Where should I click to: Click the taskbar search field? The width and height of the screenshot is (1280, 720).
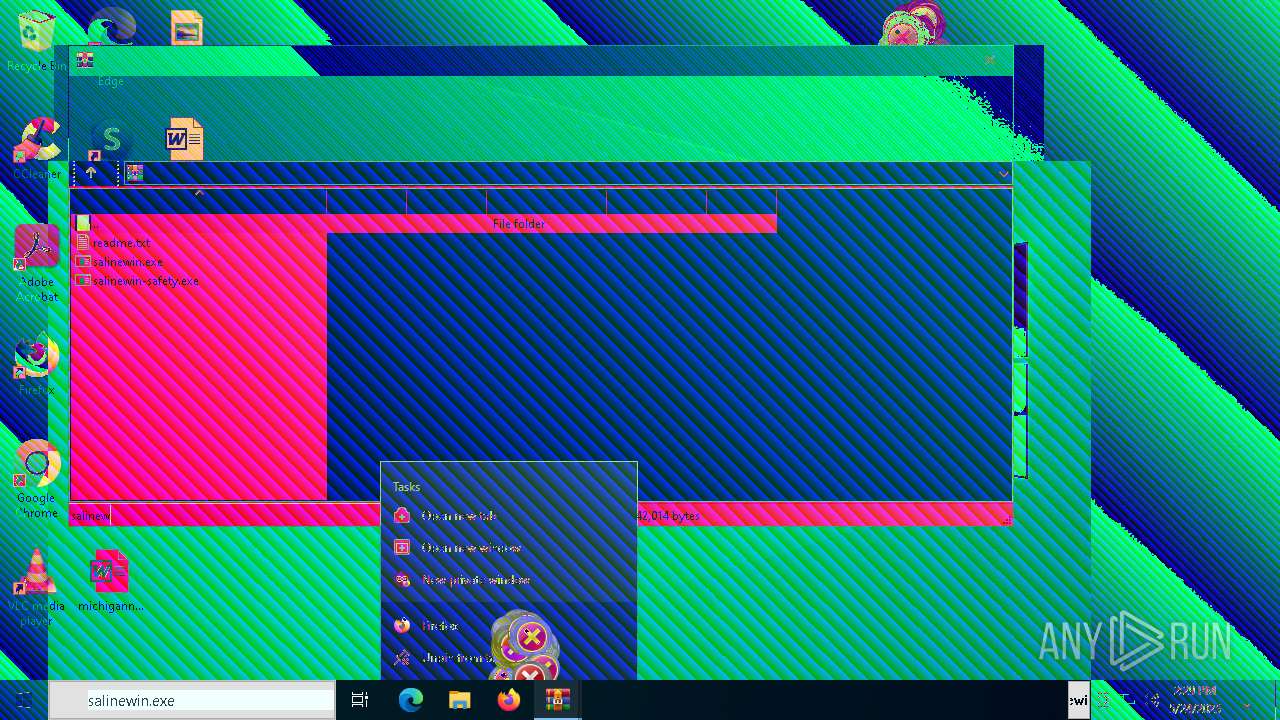click(x=192, y=701)
